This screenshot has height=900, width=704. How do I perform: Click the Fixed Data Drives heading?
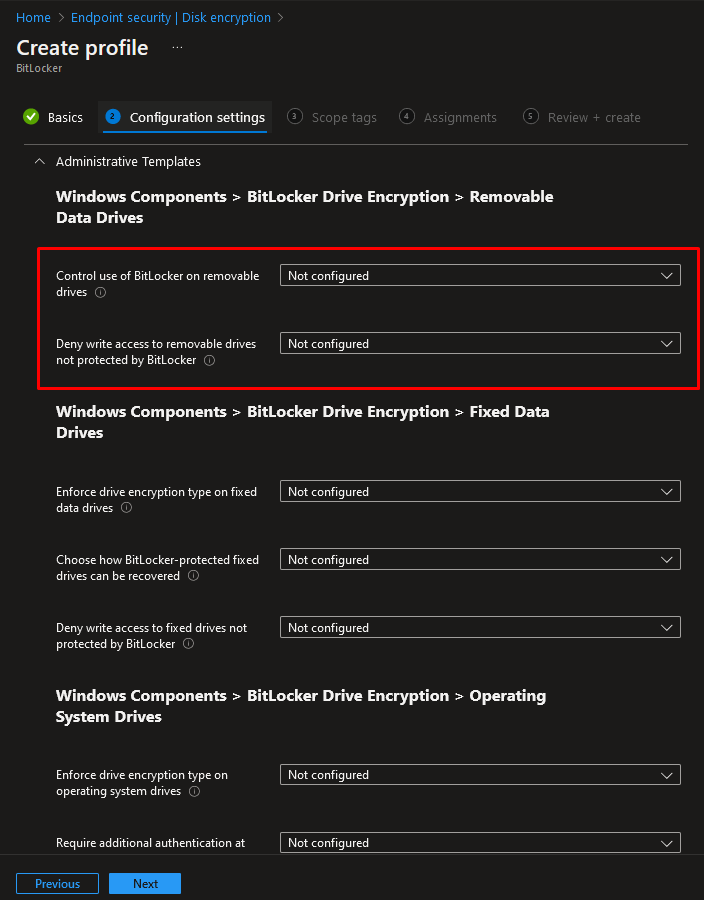coord(303,422)
